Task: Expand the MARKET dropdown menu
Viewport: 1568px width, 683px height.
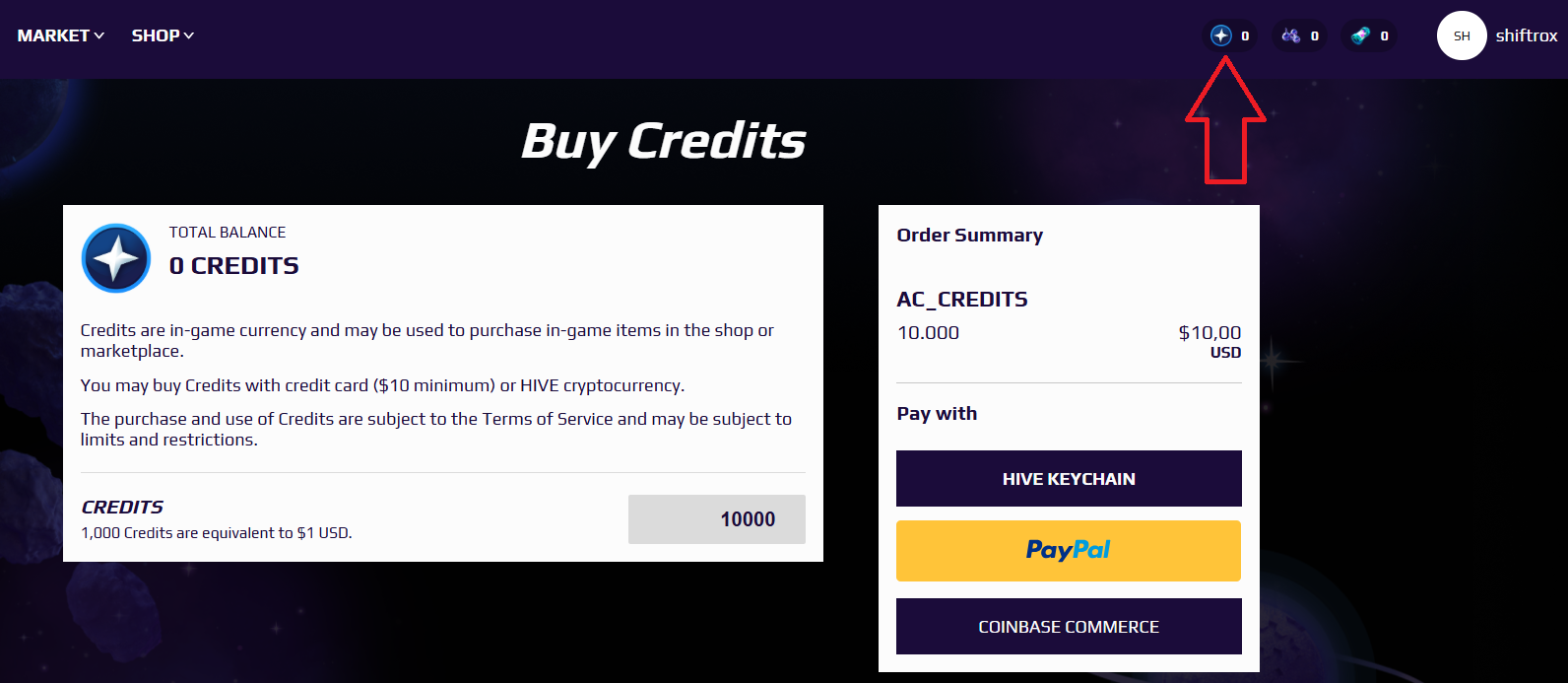Action: pyautogui.click(x=61, y=35)
